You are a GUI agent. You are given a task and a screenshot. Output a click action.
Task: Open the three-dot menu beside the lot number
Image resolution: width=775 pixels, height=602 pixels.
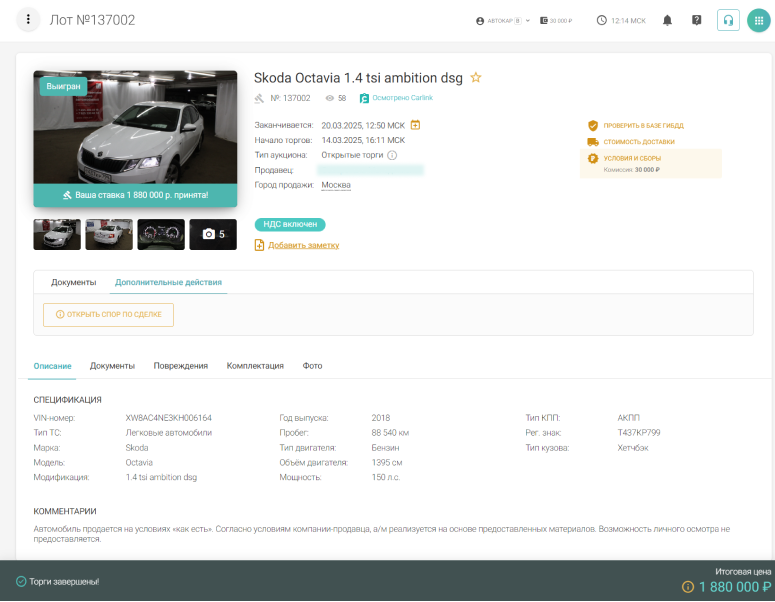coord(29,20)
